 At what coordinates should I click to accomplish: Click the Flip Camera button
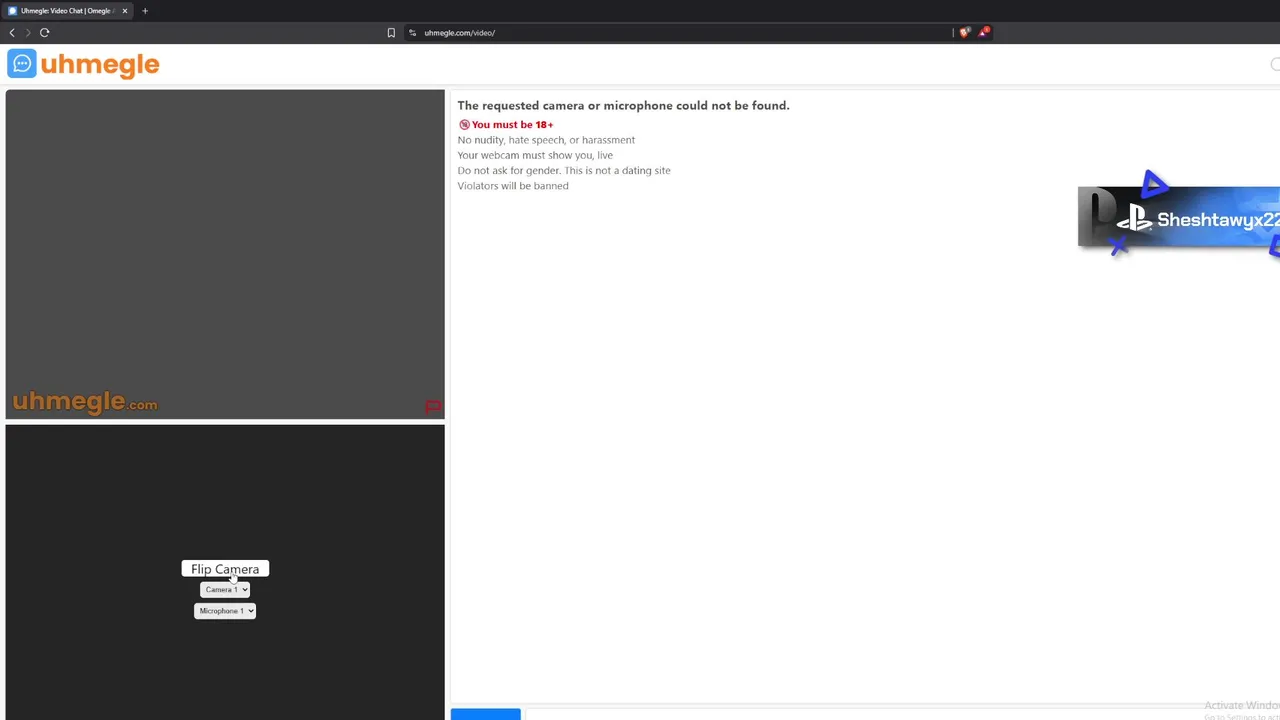tap(225, 569)
